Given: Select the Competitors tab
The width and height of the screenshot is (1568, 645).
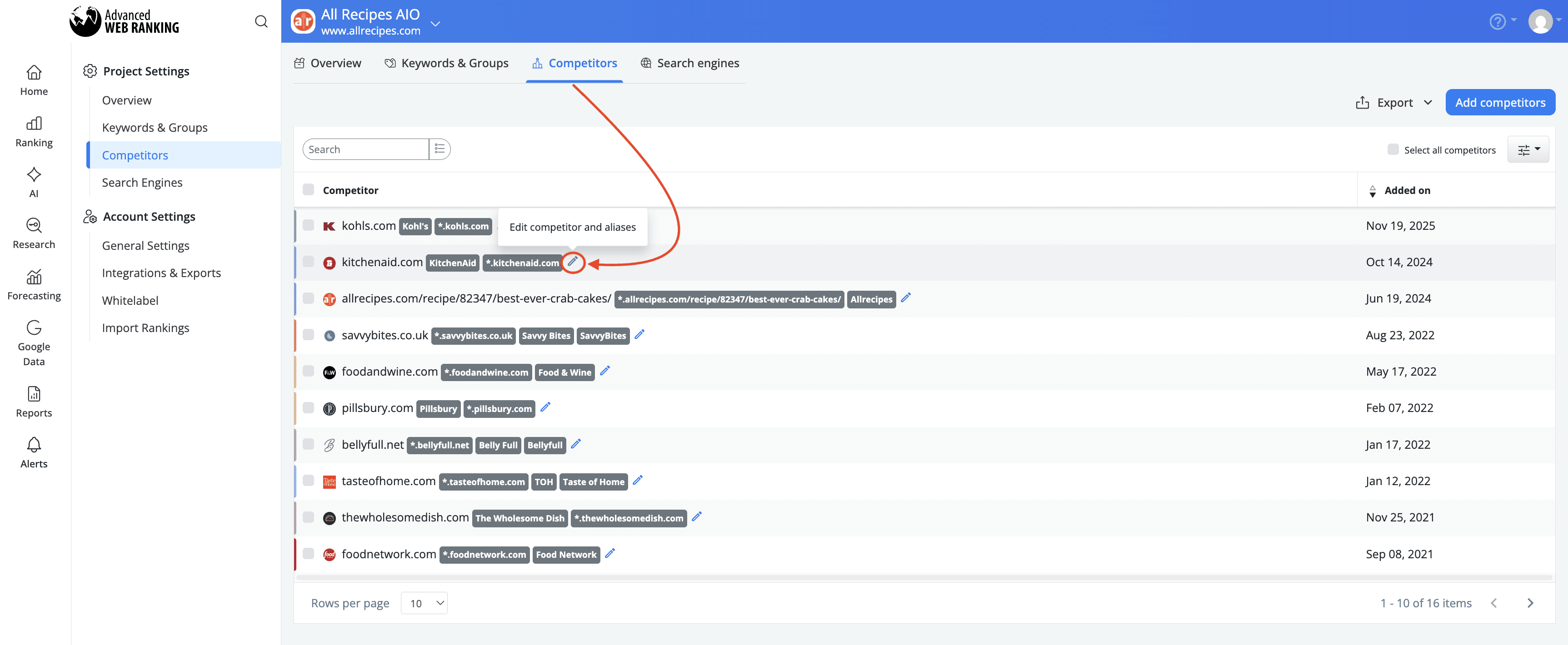Looking at the screenshot, I should pyautogui.click(x=574, y=63).
